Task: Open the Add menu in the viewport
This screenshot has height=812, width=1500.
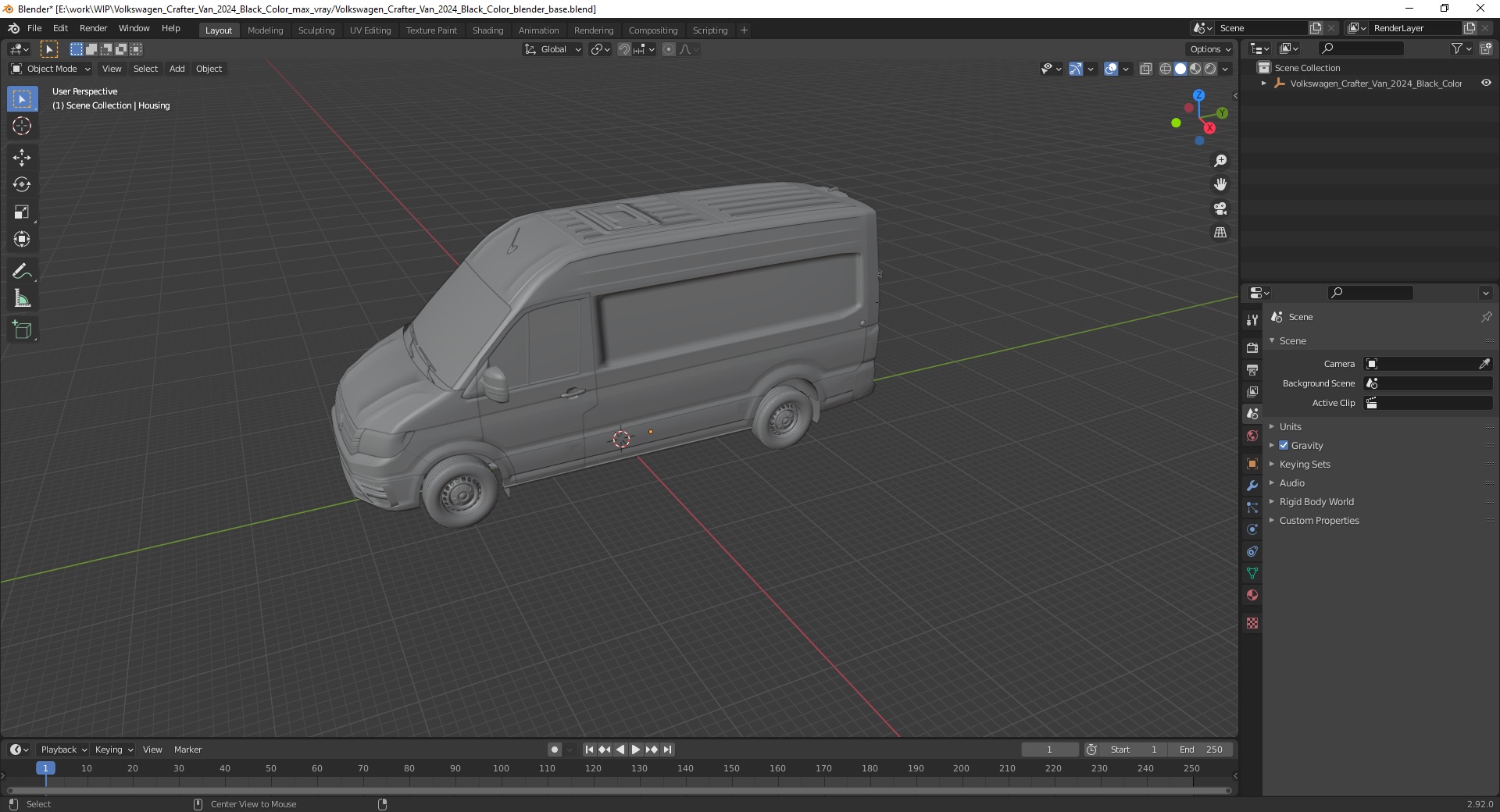Action: (177, 69)
